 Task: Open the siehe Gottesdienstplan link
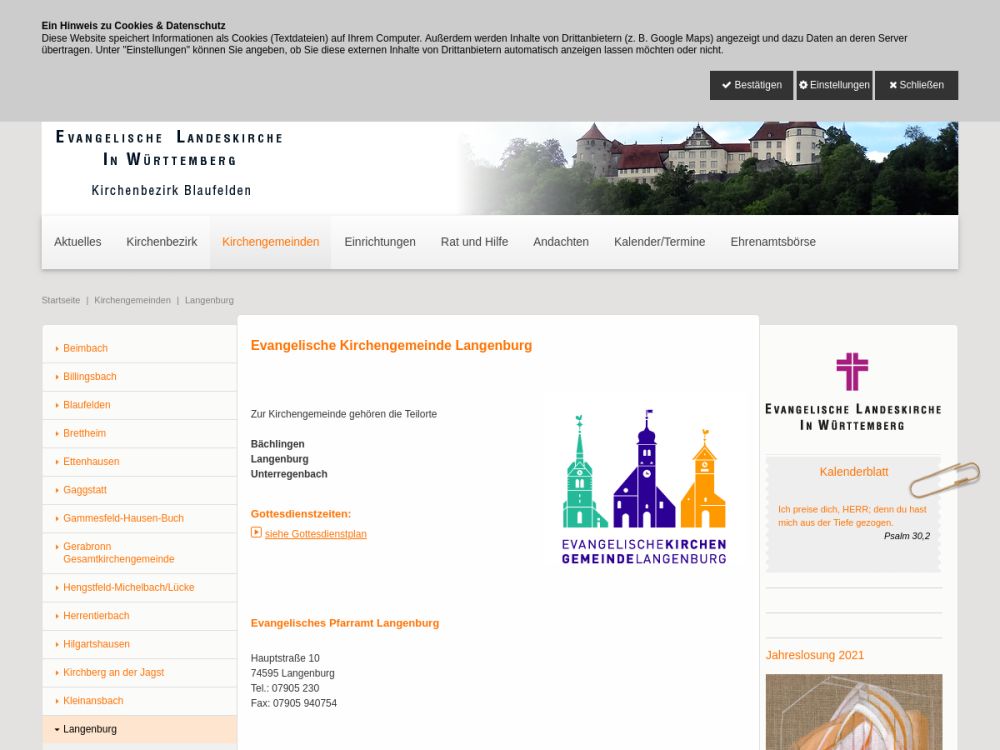(x=315, y=534)
